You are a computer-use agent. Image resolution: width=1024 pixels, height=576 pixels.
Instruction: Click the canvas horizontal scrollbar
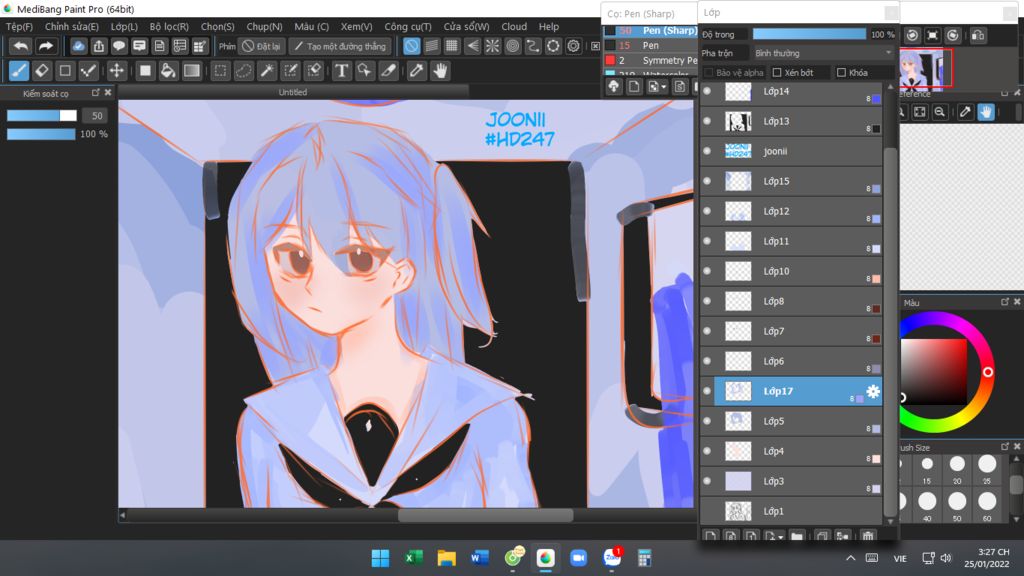486,515
